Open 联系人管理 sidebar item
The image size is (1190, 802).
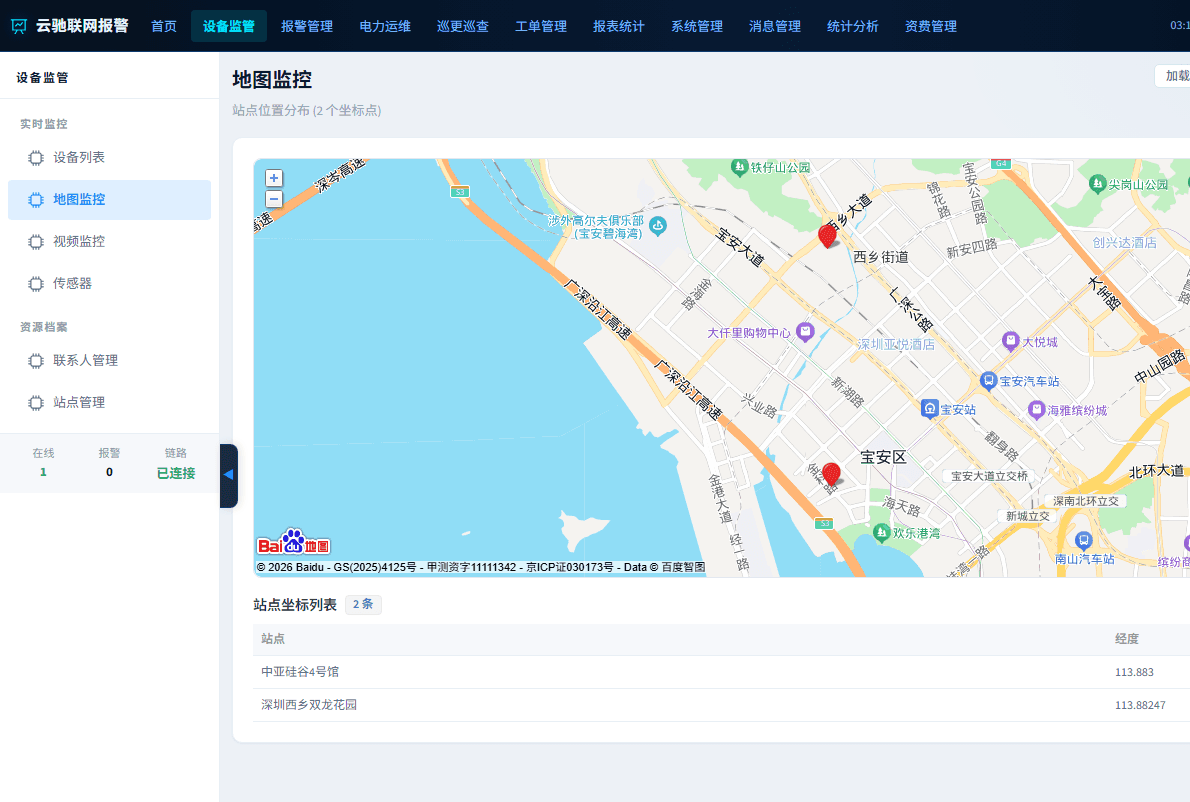pyautogui.click(x=109, y=360)
